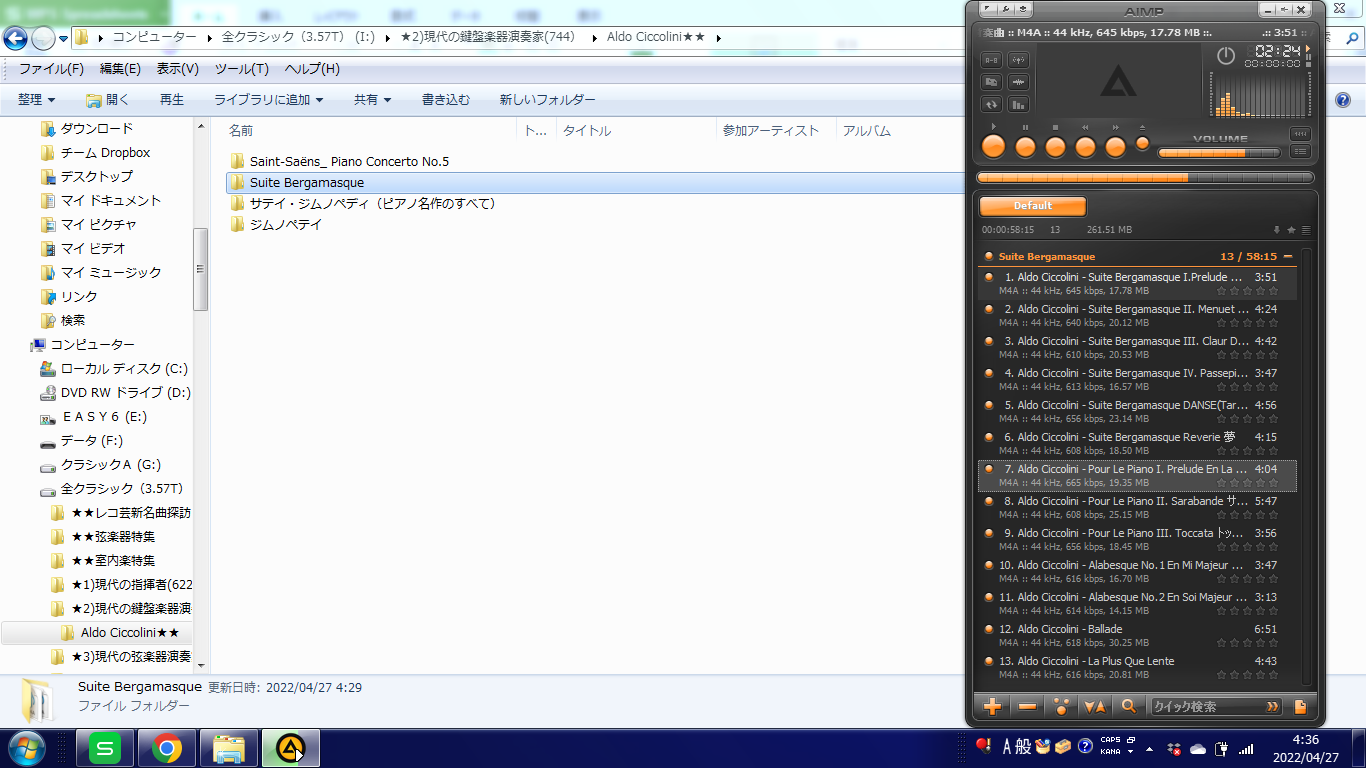
Task: Pause playback in AIMP
Action: (x=1025, y=146)
